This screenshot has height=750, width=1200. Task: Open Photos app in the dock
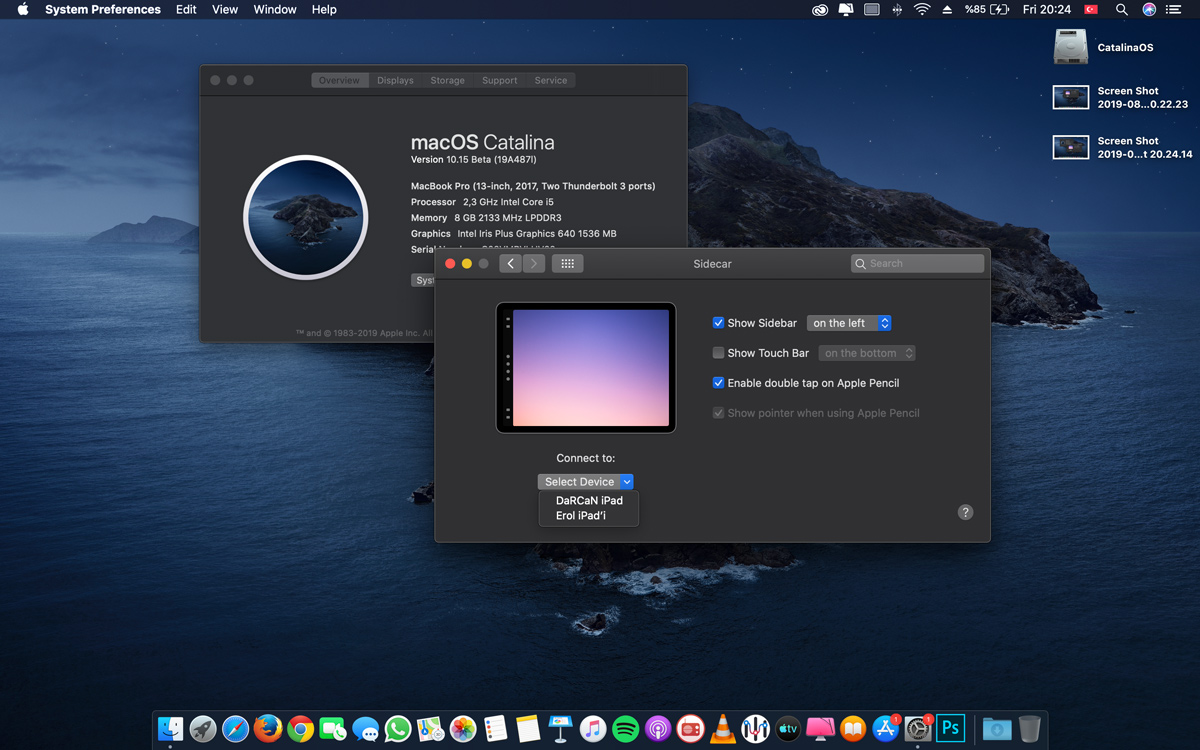tap(462, 729)
